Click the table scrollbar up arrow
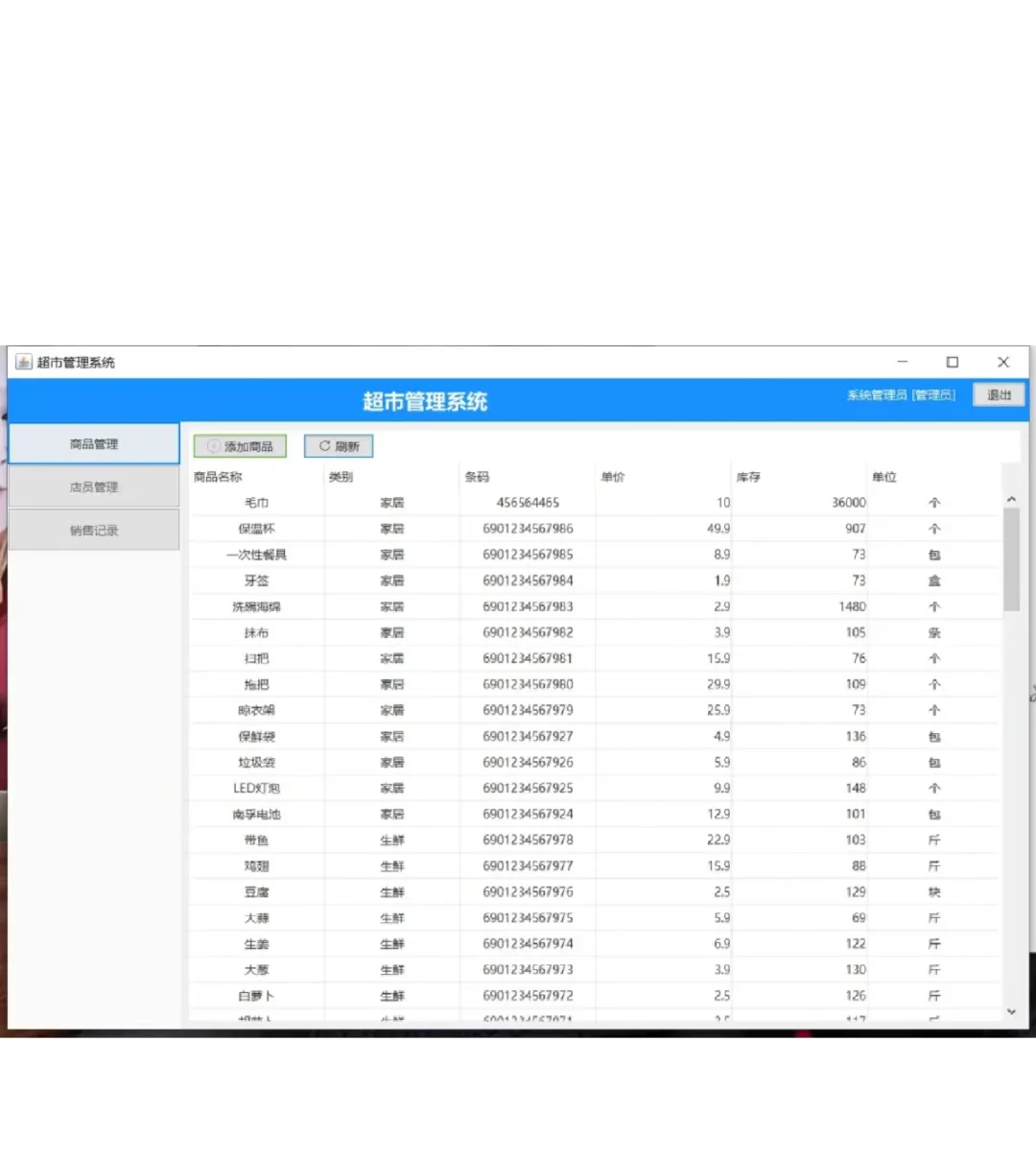This screenshot has width=1036, height=1160. click(1011, 500)
